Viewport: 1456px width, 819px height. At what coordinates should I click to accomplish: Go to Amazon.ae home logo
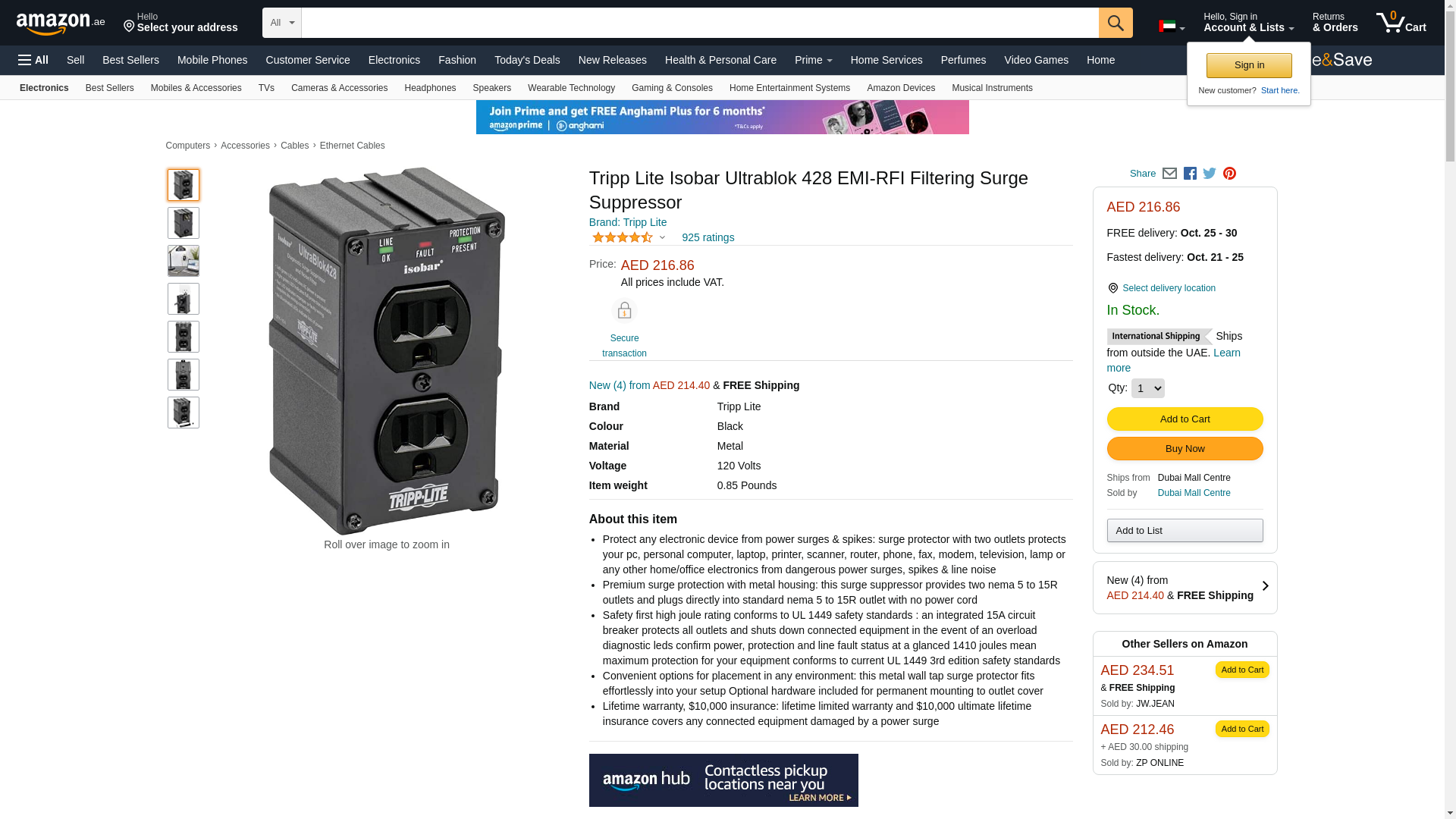(x=61, y=24)
